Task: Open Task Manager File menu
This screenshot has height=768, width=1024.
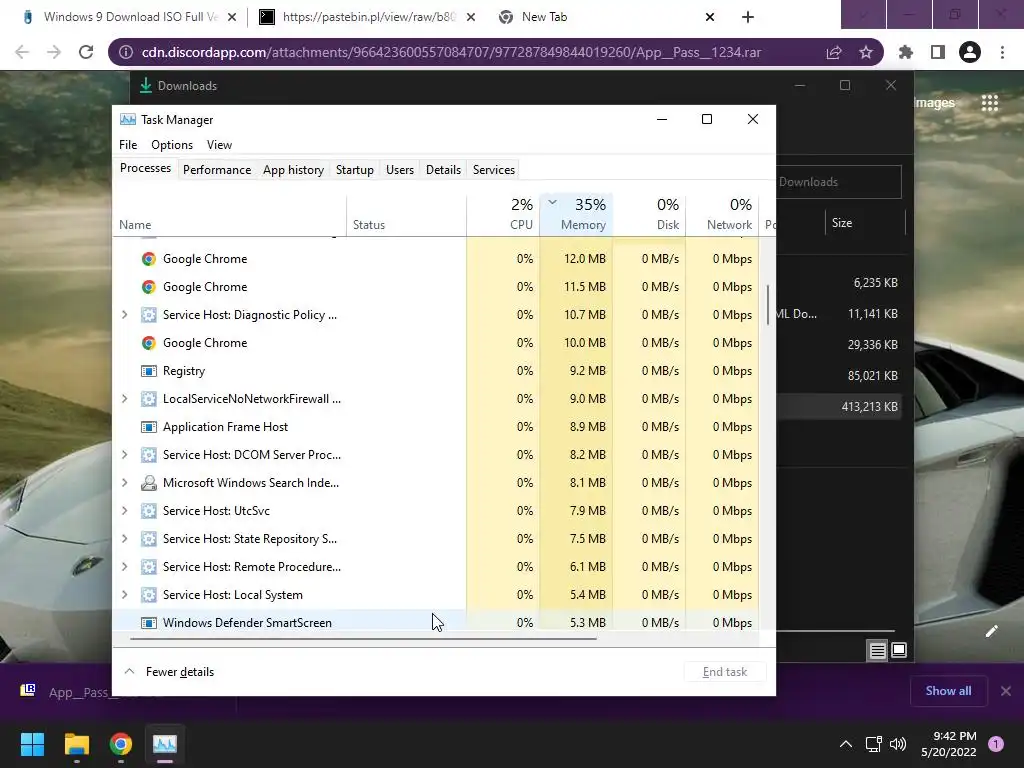Action: click(x=128, y=145)
